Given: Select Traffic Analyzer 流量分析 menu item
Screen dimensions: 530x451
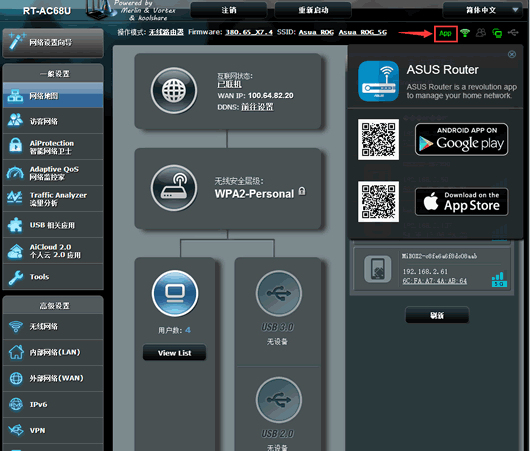Looking at the screenshot, I should pos(53,198).
